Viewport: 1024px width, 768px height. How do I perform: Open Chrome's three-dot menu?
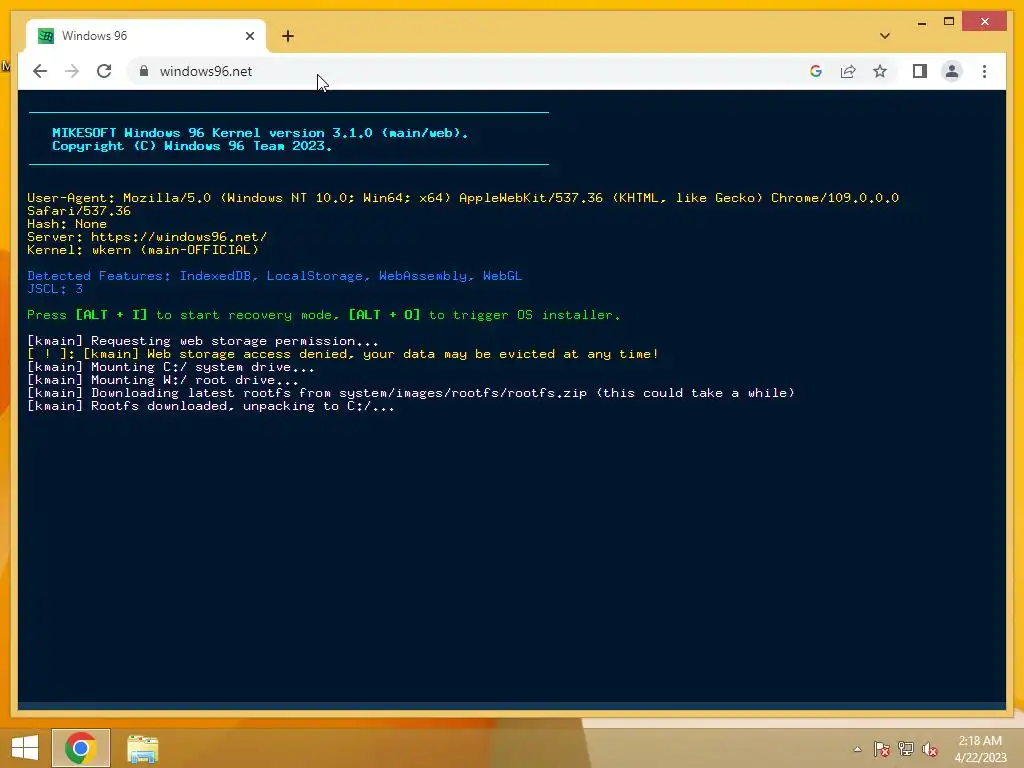click(984, 71)
